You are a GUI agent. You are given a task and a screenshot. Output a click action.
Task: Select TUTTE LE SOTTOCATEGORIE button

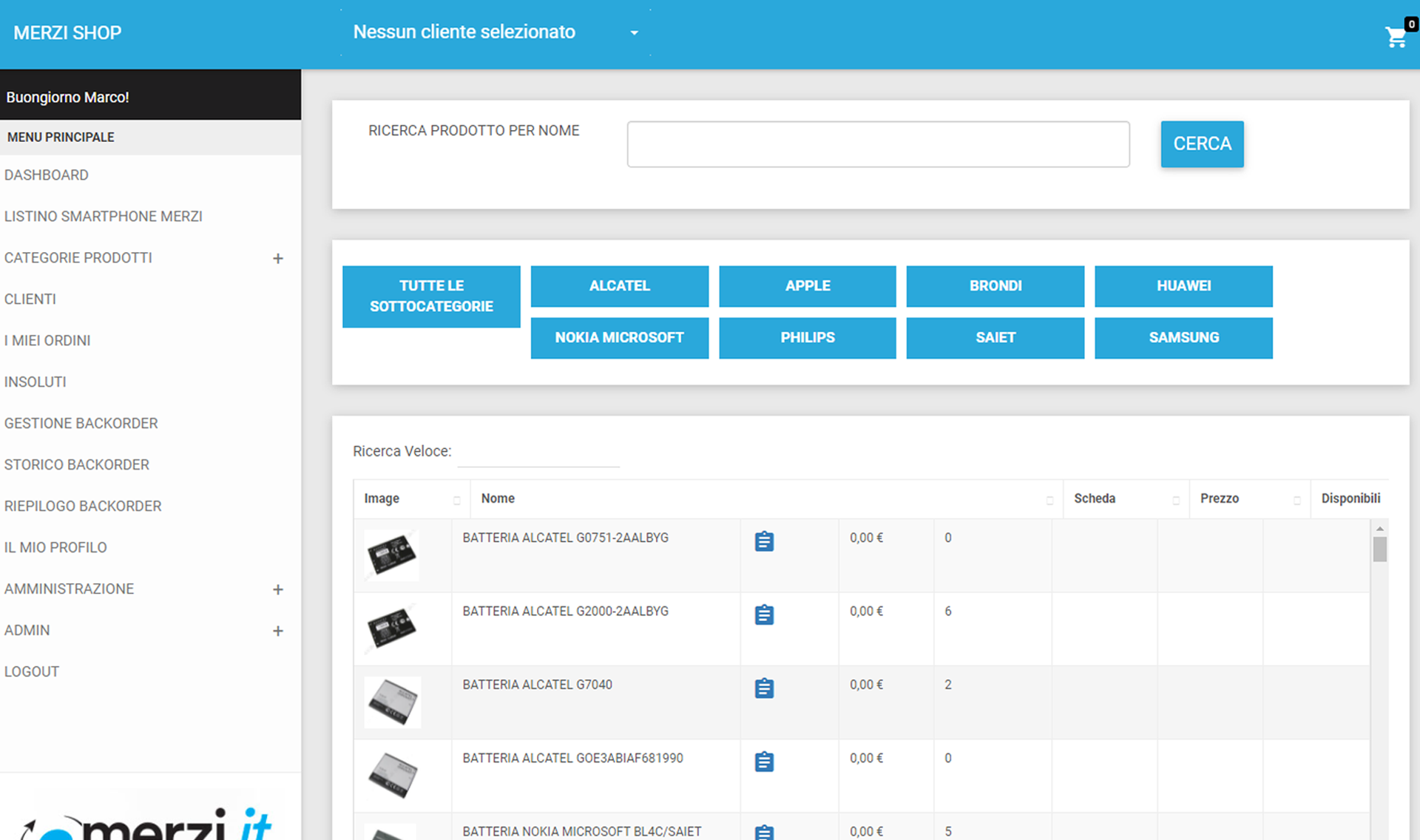tap(431, 297)
